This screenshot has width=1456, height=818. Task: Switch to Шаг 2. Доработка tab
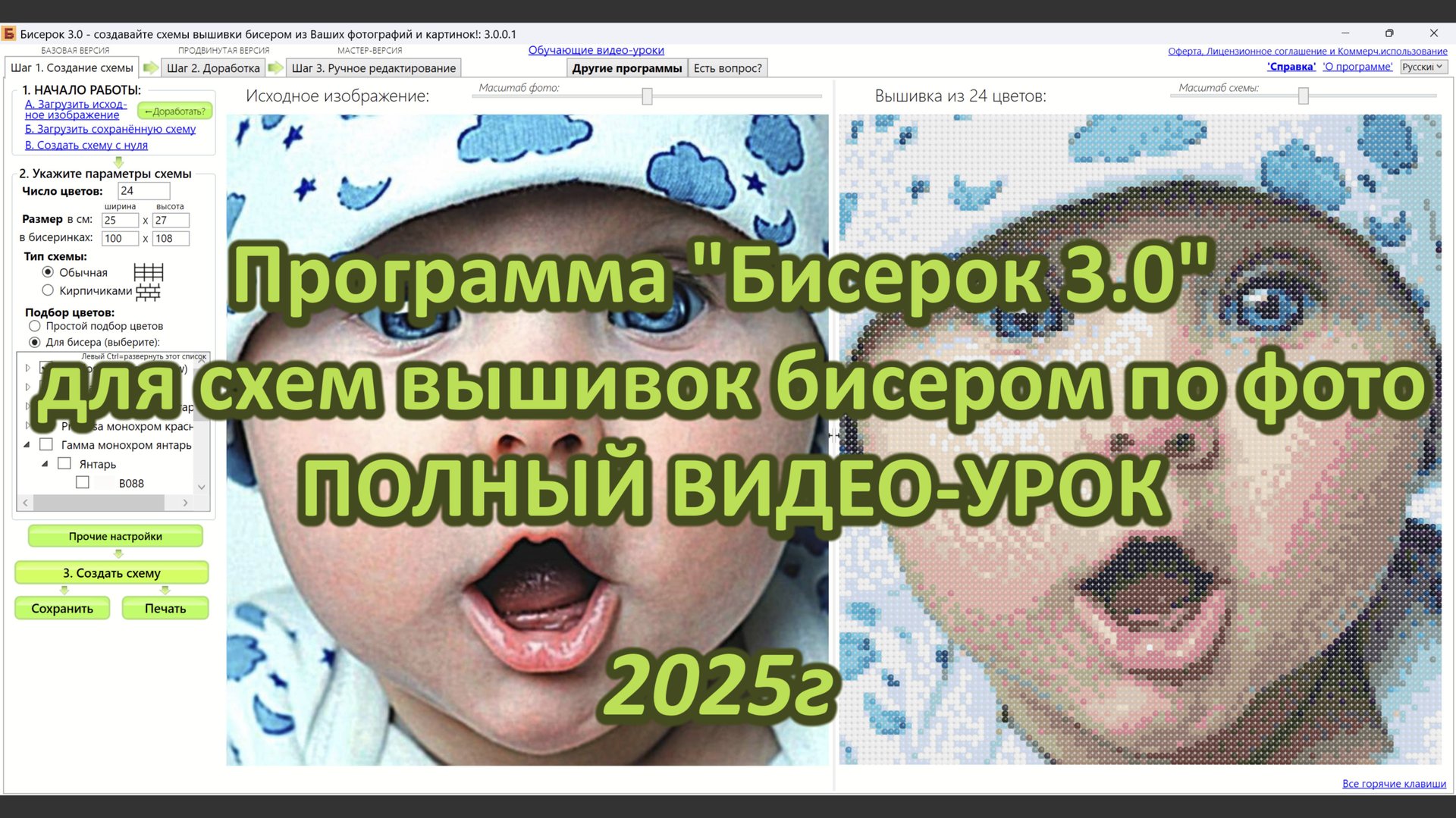213,68
